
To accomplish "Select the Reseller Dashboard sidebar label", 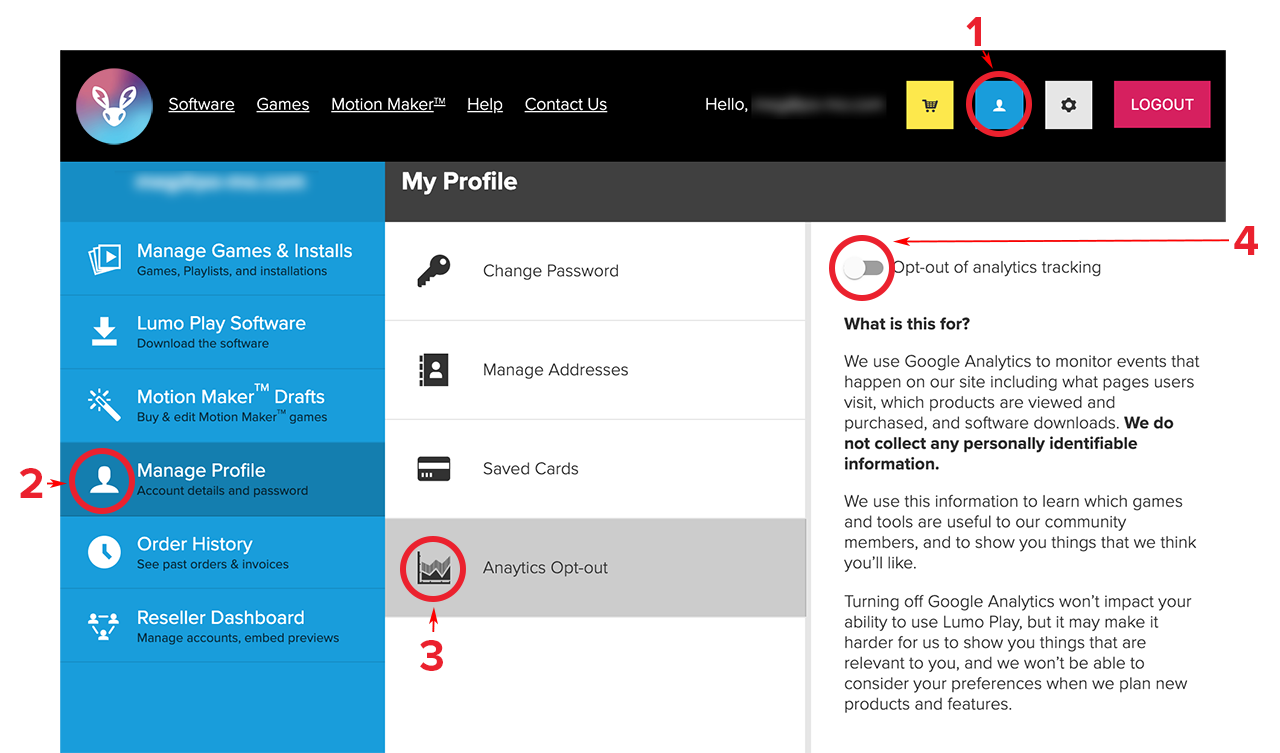I will point(221,618).
